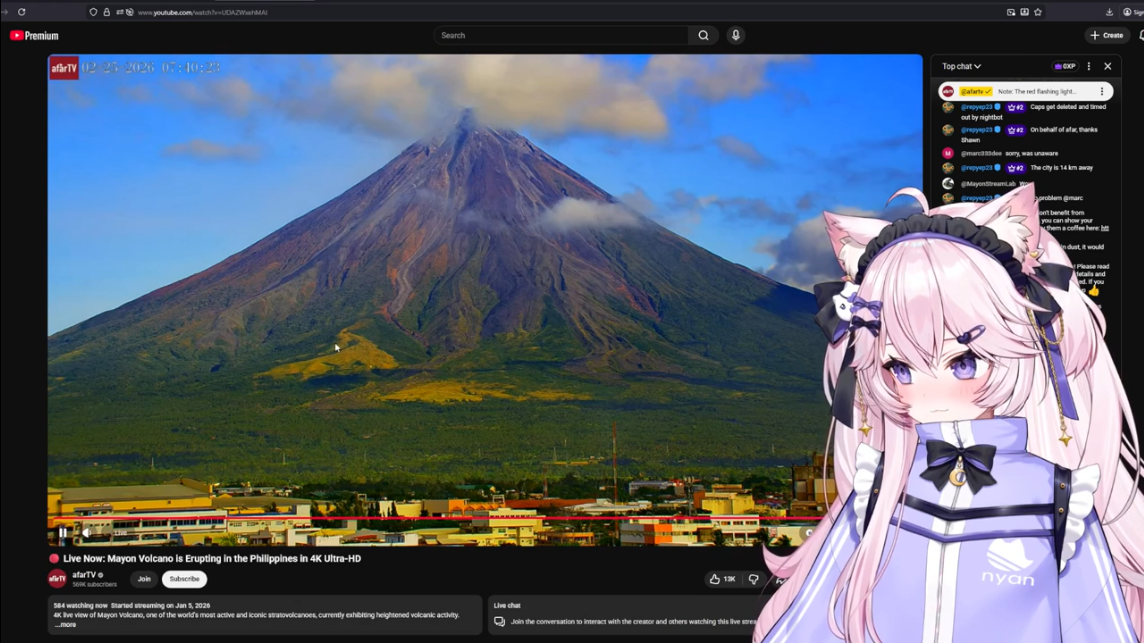Mute the video using the speaker icon
Viewport: 1144px width, 643px height.
[87, 533]
